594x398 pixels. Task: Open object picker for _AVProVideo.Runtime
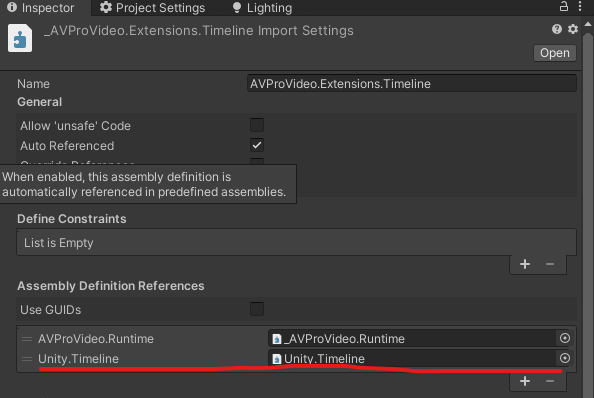[x=564, y=338]
